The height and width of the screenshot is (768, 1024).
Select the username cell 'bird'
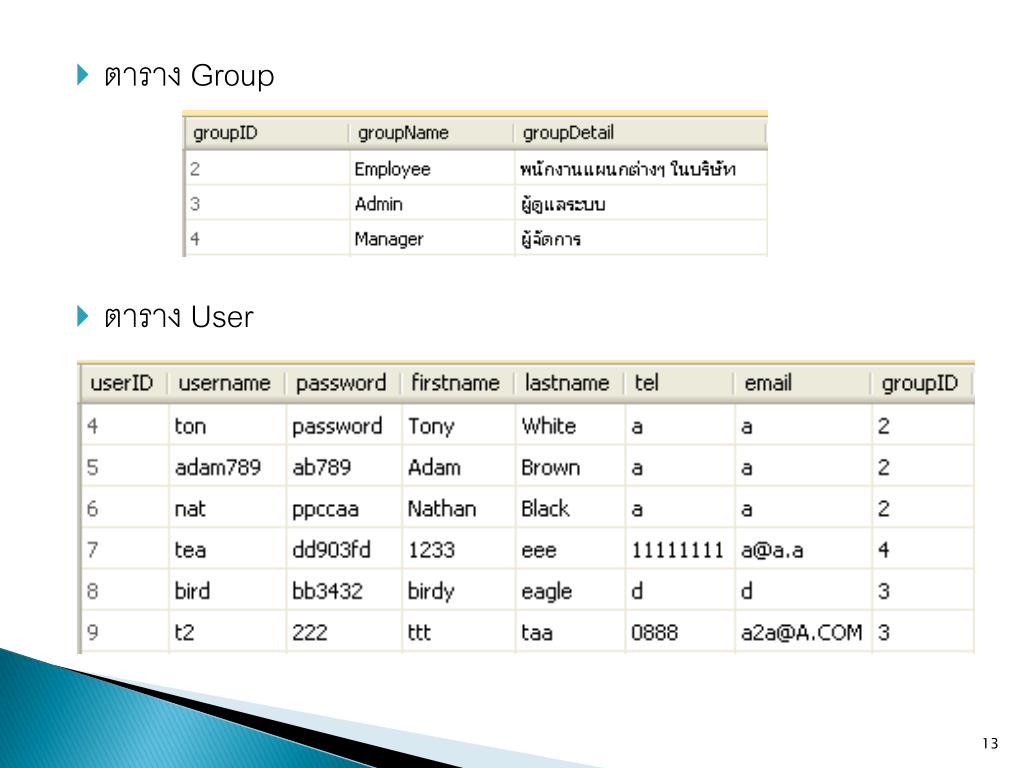pos(227,590)
